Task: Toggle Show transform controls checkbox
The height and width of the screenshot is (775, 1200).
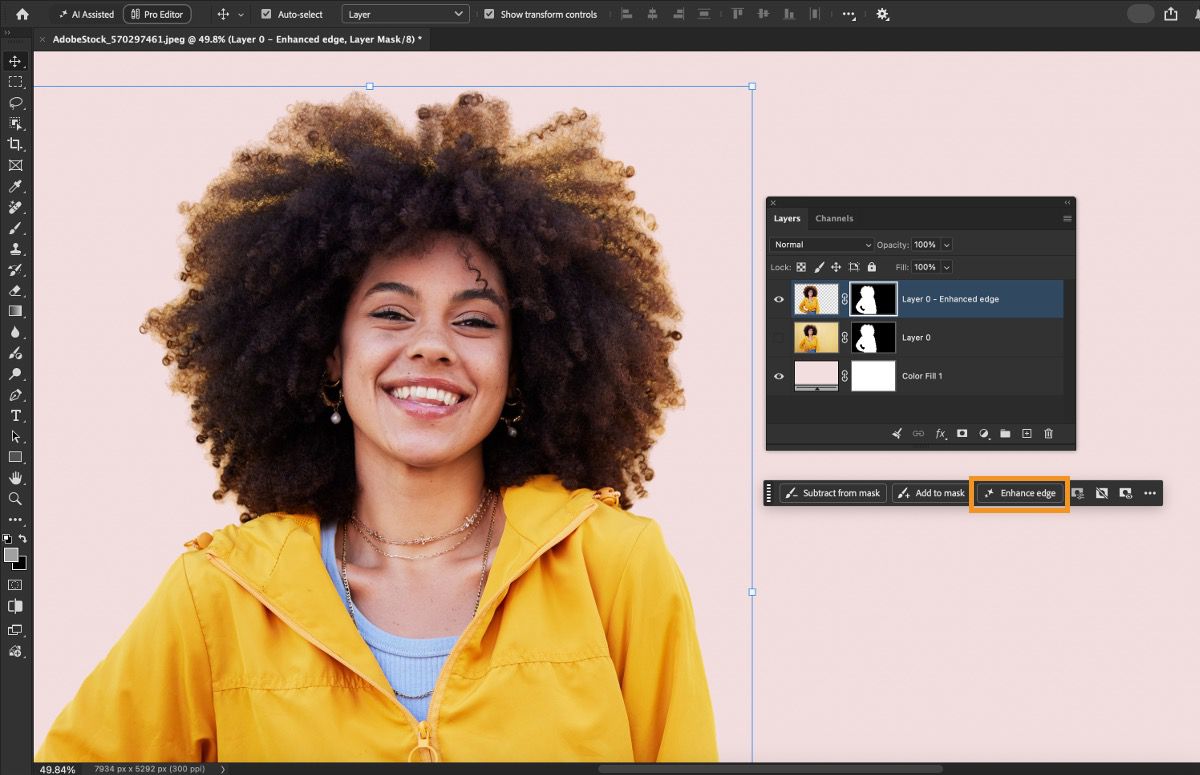Action: [x=488, y=14]
